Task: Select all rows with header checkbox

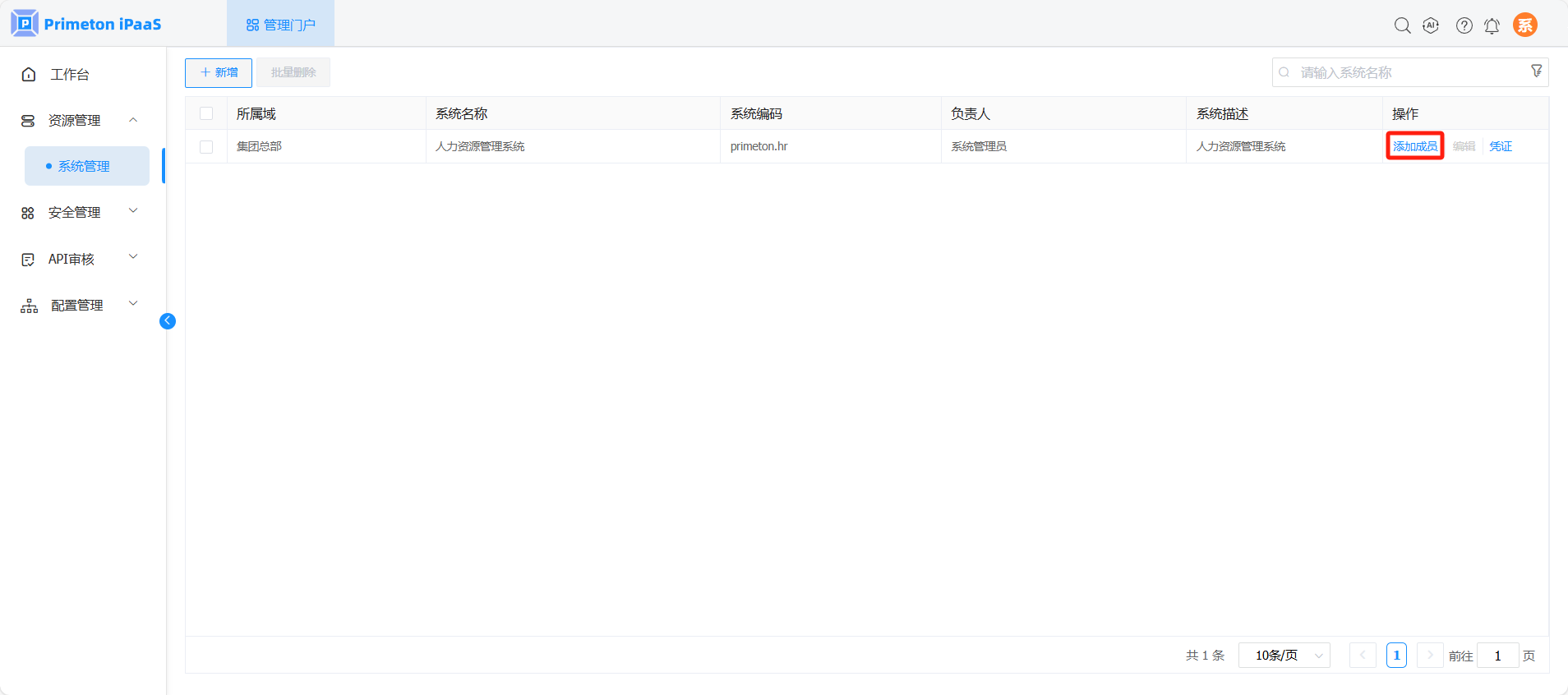Action: pyautogui.click(x=206, y=113)
